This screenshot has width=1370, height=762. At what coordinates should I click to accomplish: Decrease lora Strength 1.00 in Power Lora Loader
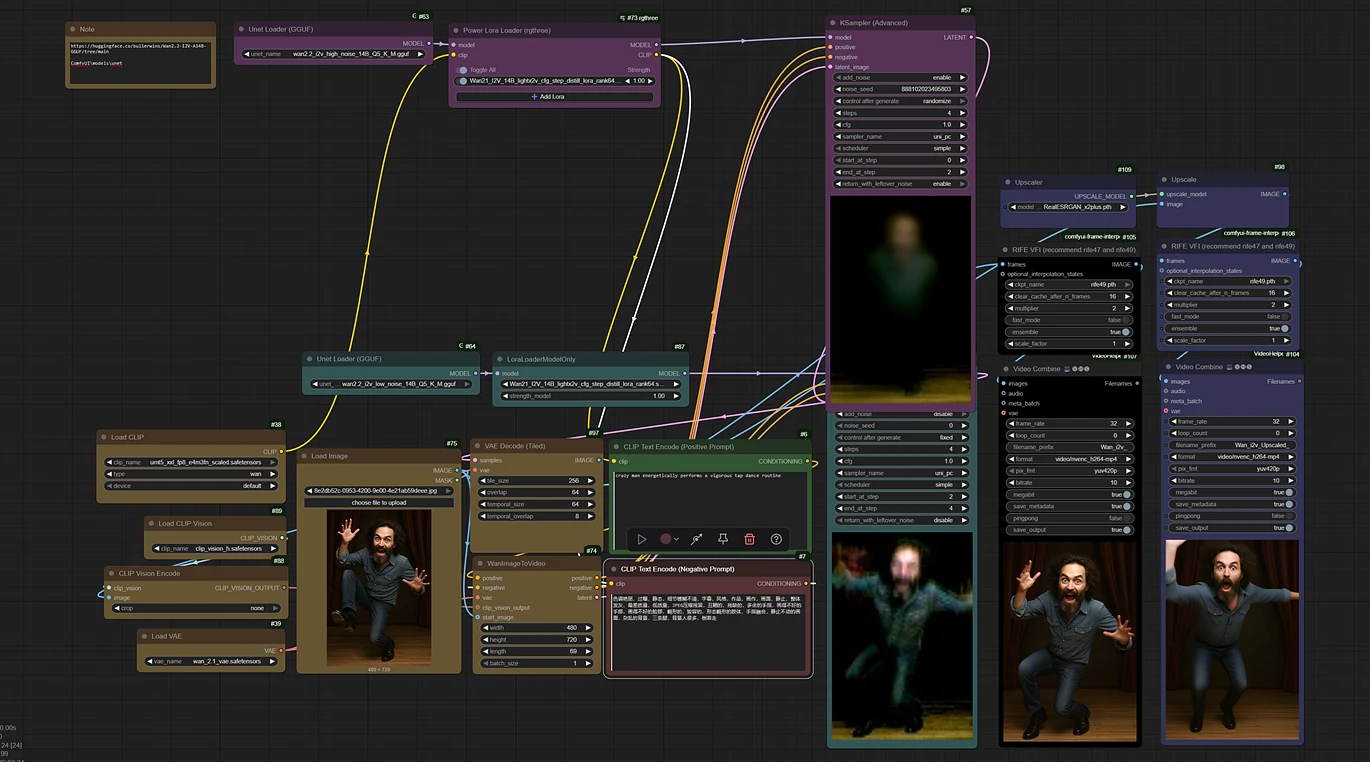click(626, 81)
